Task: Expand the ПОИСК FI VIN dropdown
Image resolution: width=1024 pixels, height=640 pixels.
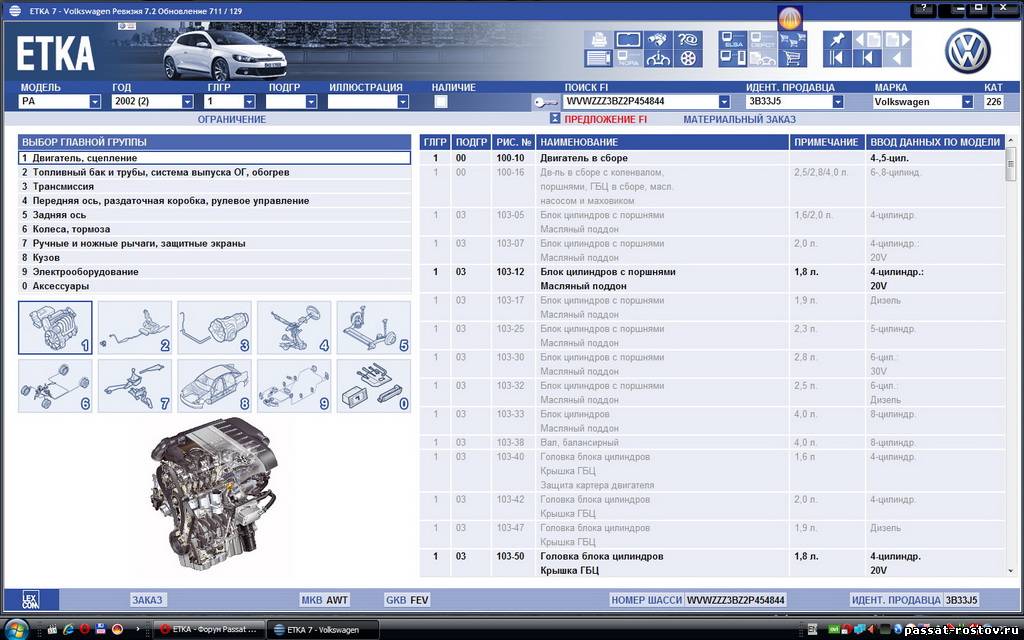Action: [x=724, y=102]
